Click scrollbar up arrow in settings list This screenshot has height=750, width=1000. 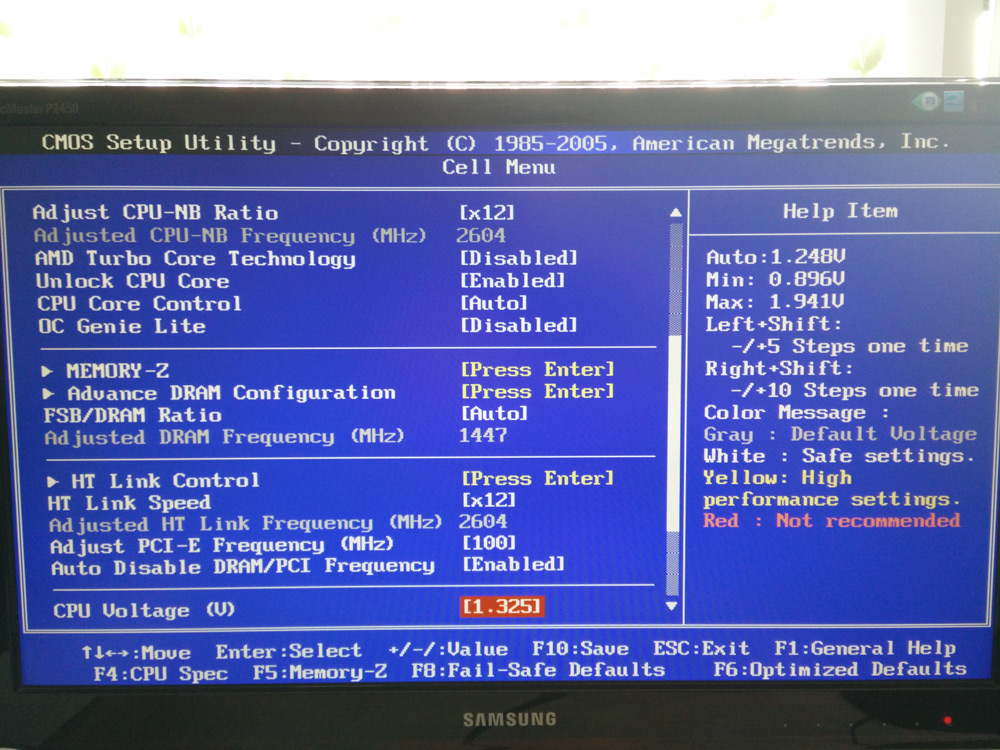tap(675, 213)
